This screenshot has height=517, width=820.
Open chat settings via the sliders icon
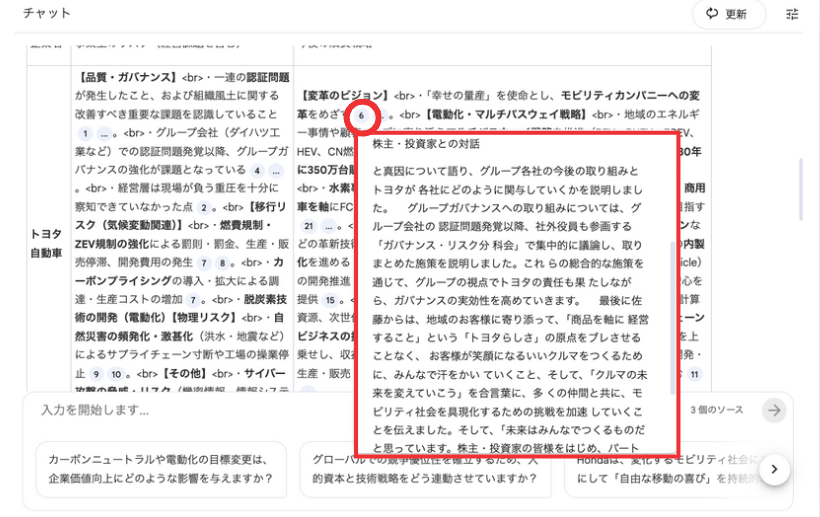(793, 14)
